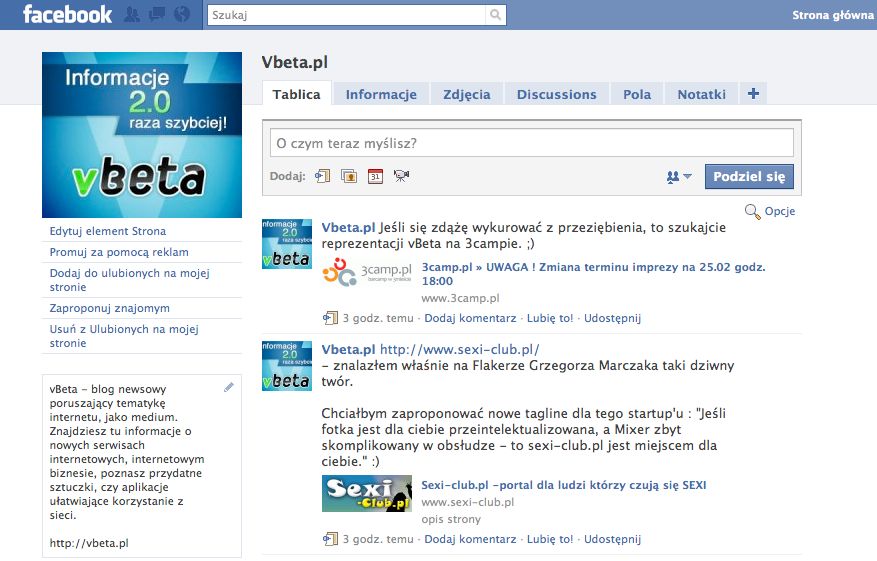Open the Discussions tab
Image resolution: width=877 pixels, height=561 pixels.
pyautogui.click(x=557, y=94)
